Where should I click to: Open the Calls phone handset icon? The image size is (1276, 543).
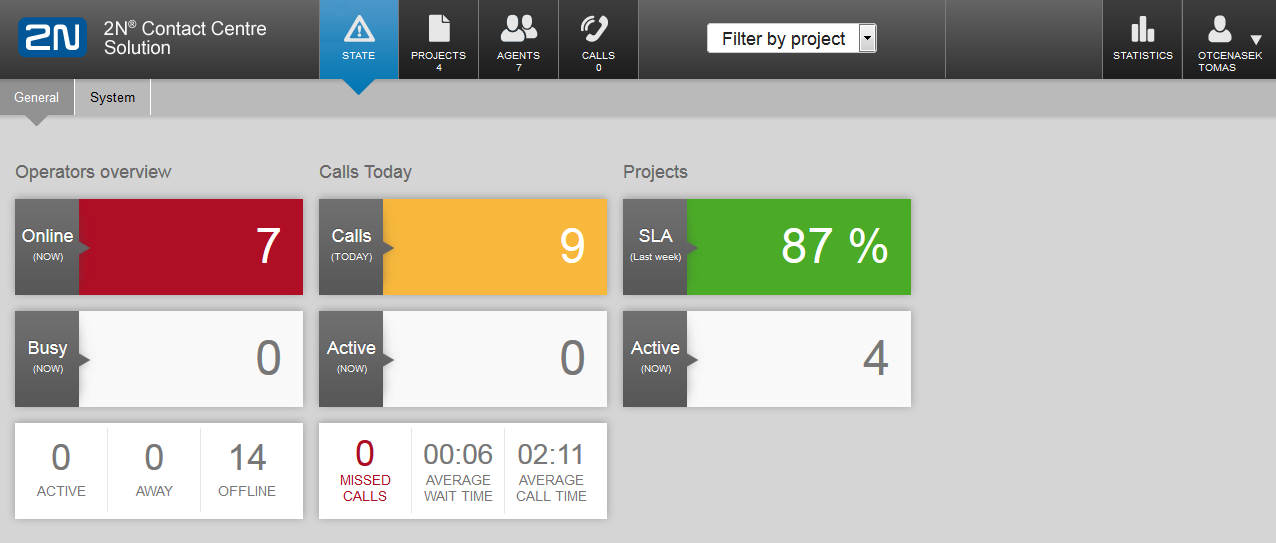click(598, 28)
